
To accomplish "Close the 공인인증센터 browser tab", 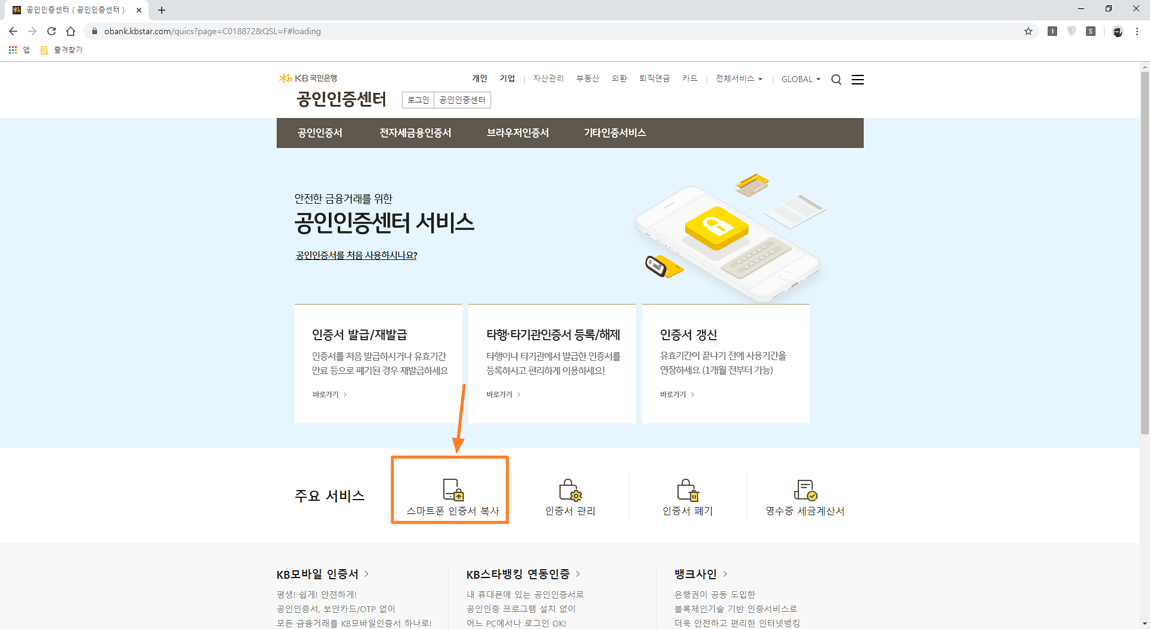I will point(139,10).
